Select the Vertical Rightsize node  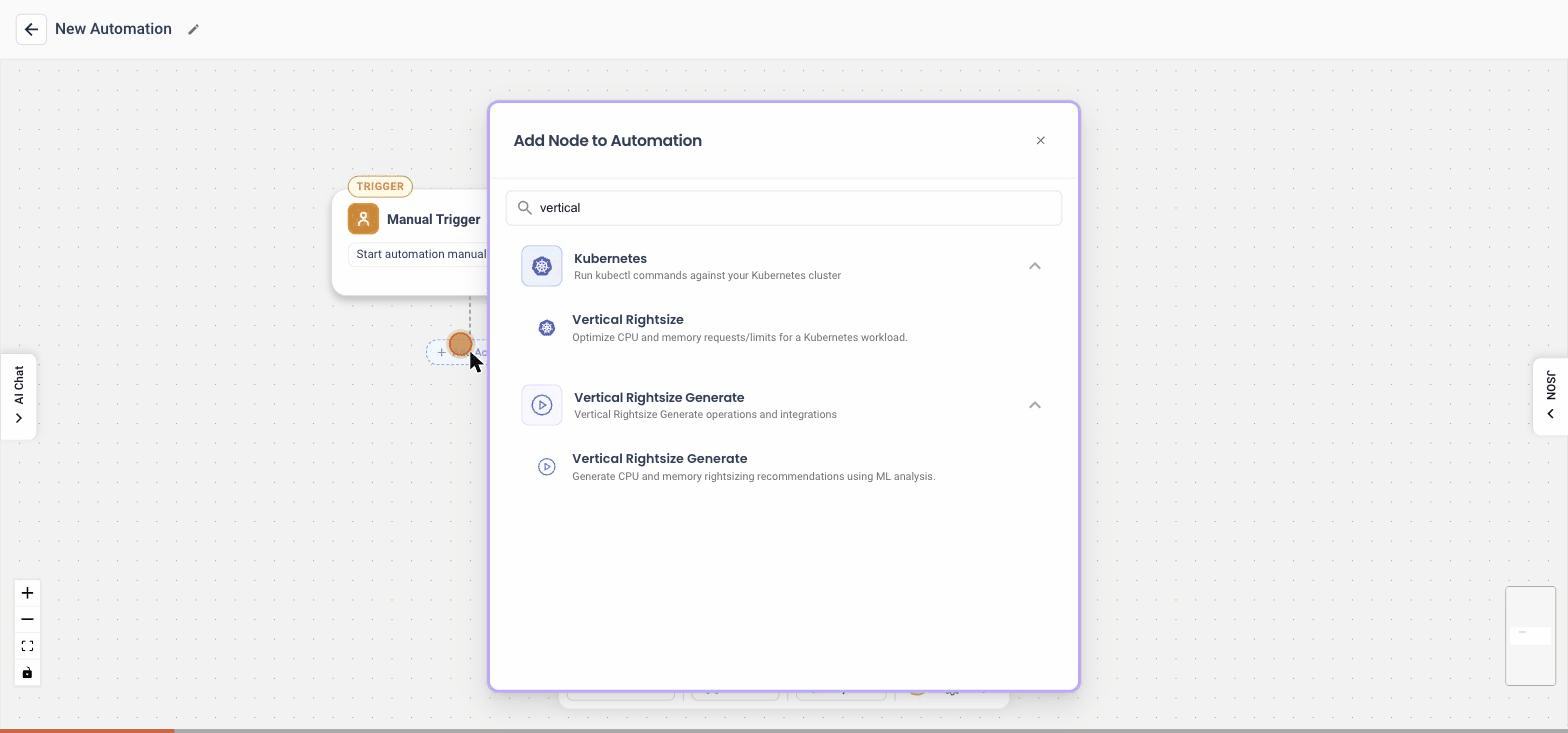tap(784, 328)
